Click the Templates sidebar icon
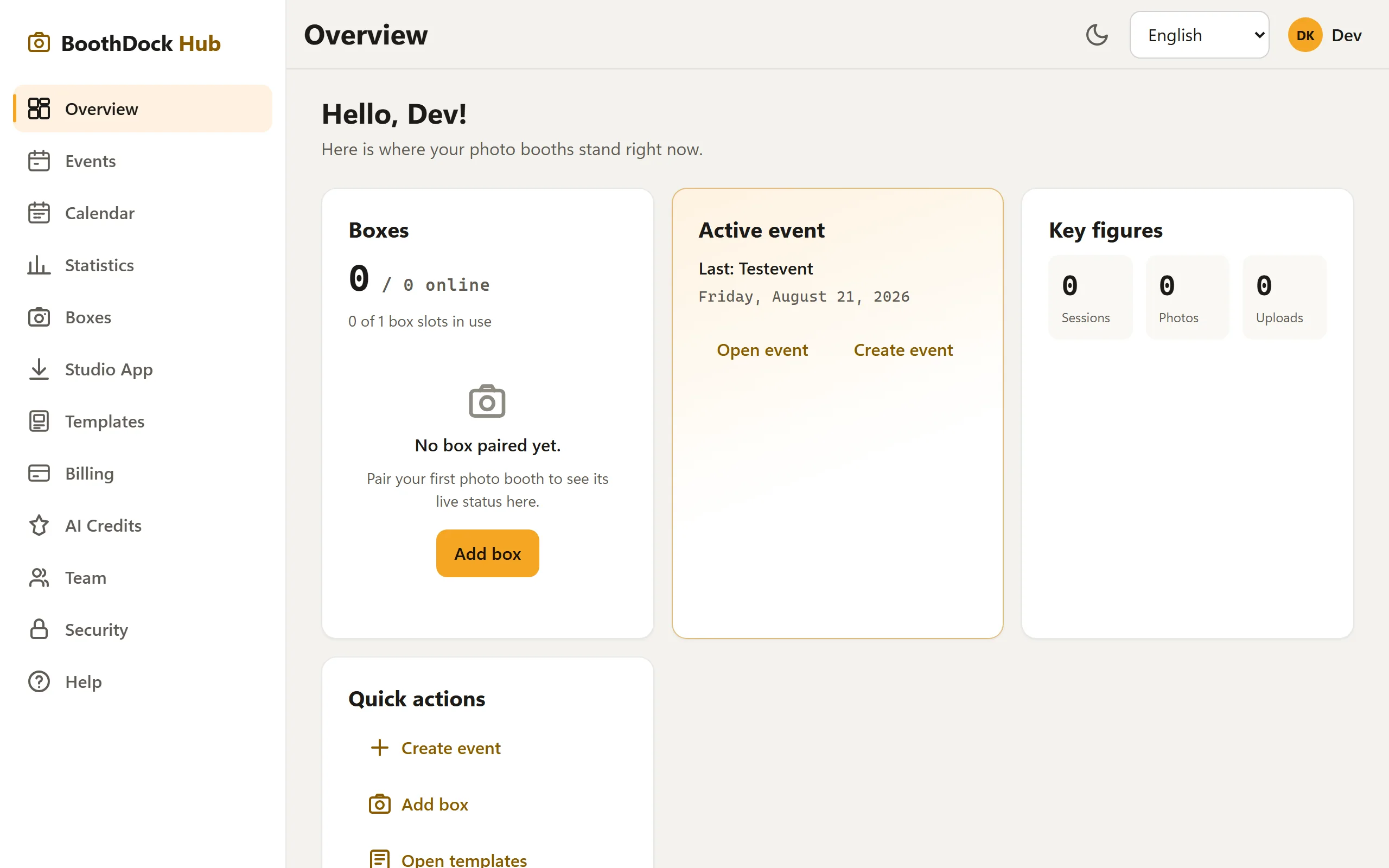The image size is (1389, 868). (x=39, y=422)
